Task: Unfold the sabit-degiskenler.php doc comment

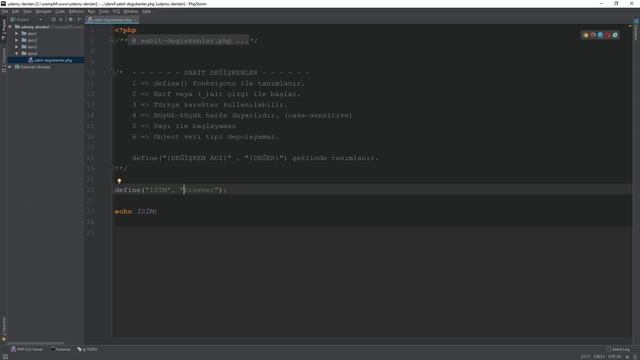Action: point(112,41)
